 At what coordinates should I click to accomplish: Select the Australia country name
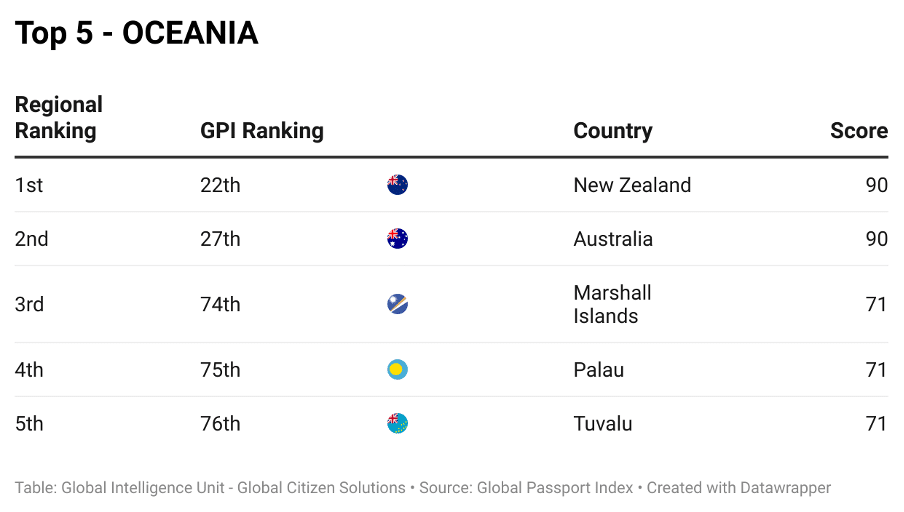[613, 239]
